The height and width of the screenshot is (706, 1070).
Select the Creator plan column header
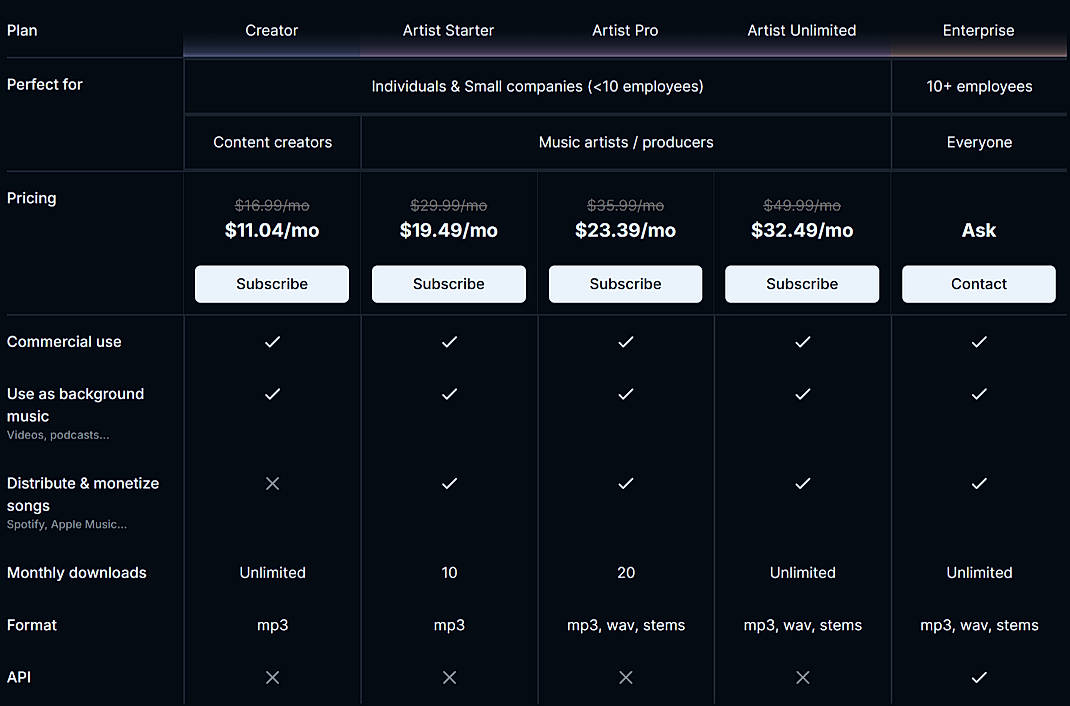[272, 31]
